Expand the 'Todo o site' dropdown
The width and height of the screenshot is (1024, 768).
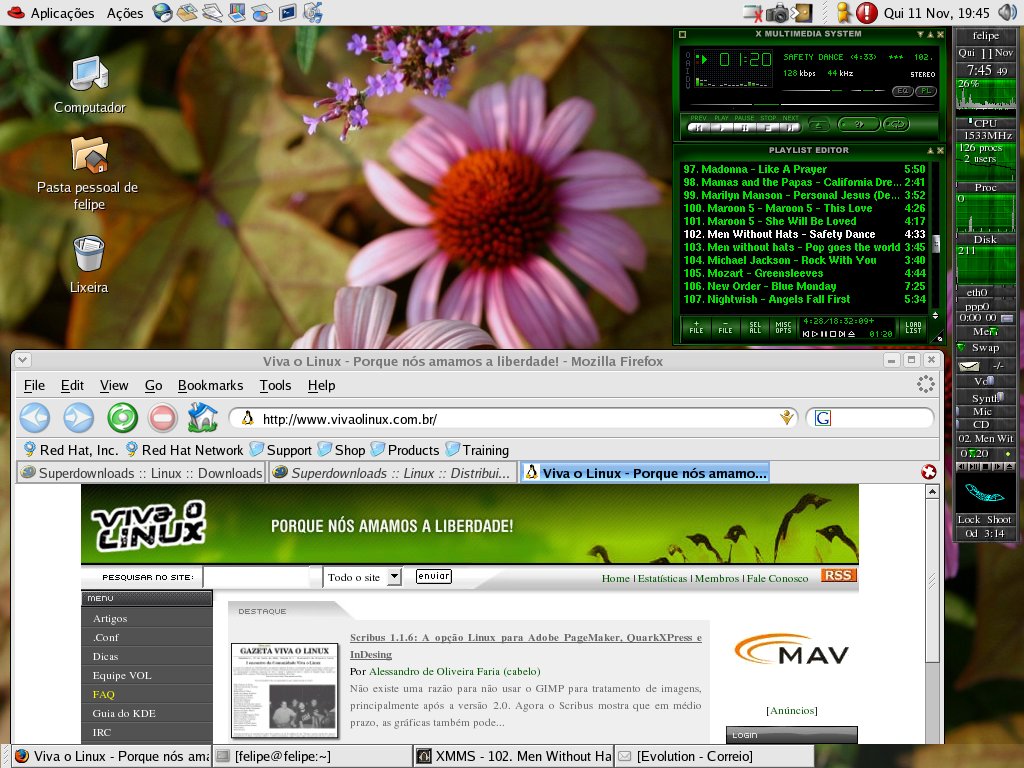394,577
